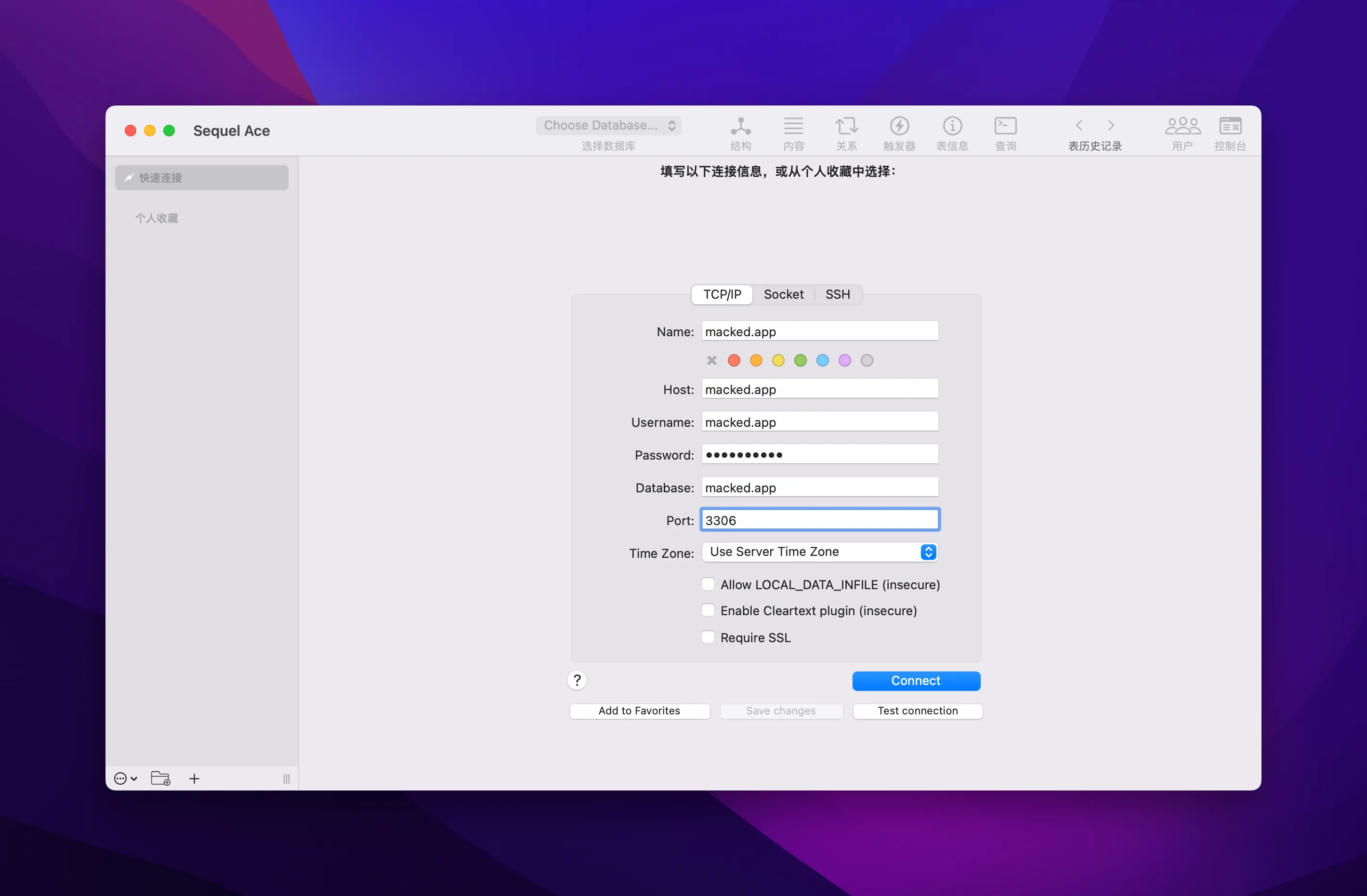Check Allow LOCAL_DATA_INFILE (insecure)
1367x896 pixels.
coord(707,583)
